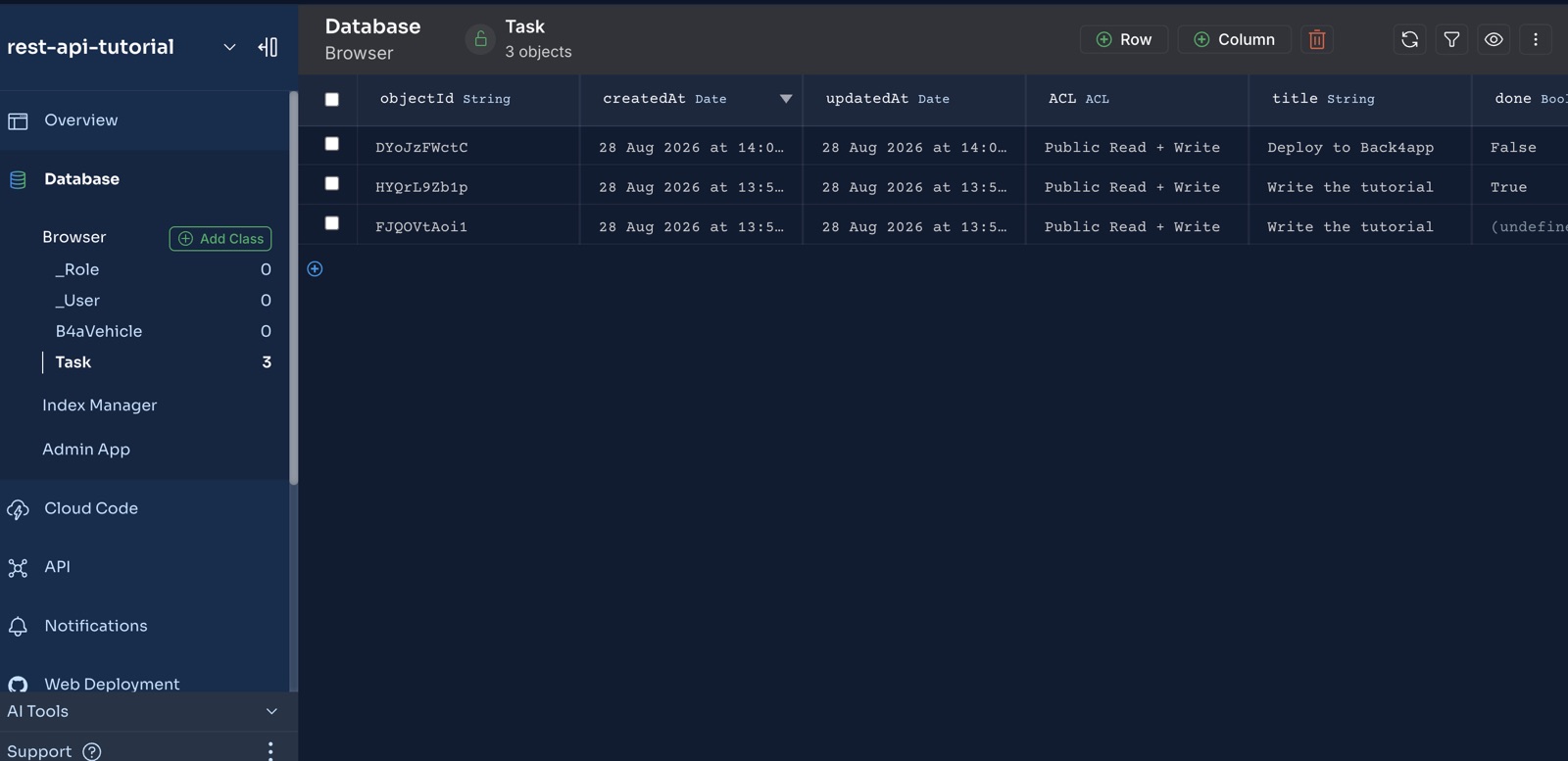Click the title cell in row HYQrL9Zb1p
Viewport: 1568px width, 761px height.
point(1360,186)
